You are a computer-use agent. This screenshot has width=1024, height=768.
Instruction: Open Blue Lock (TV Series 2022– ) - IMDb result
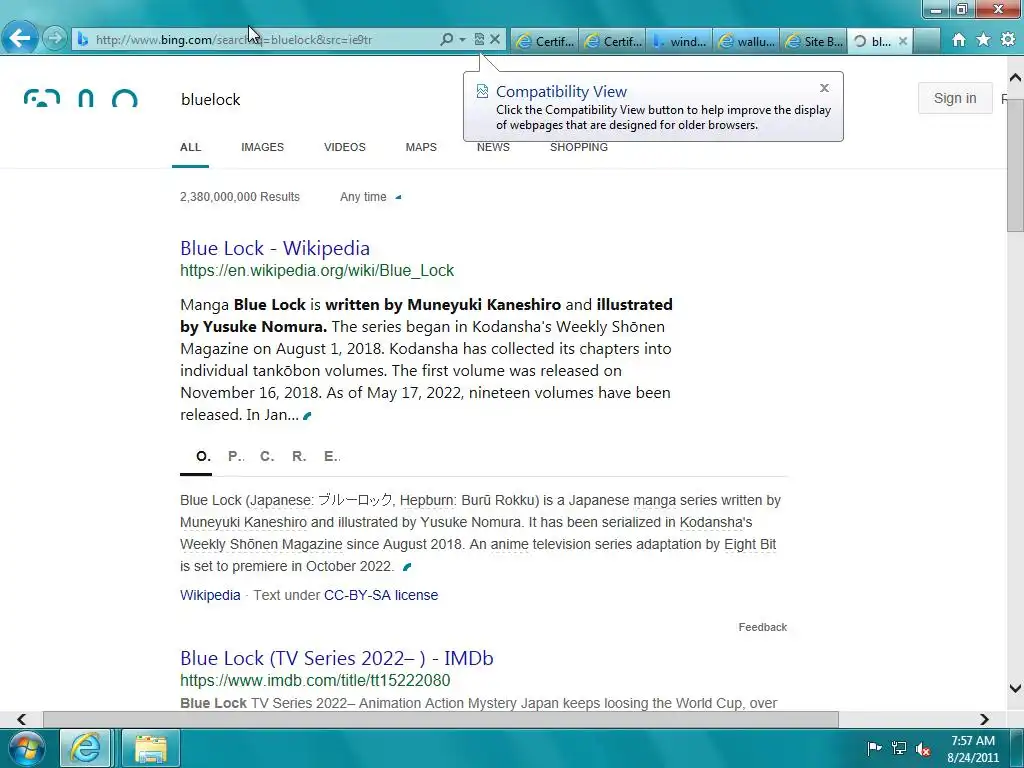pos(336,658)
